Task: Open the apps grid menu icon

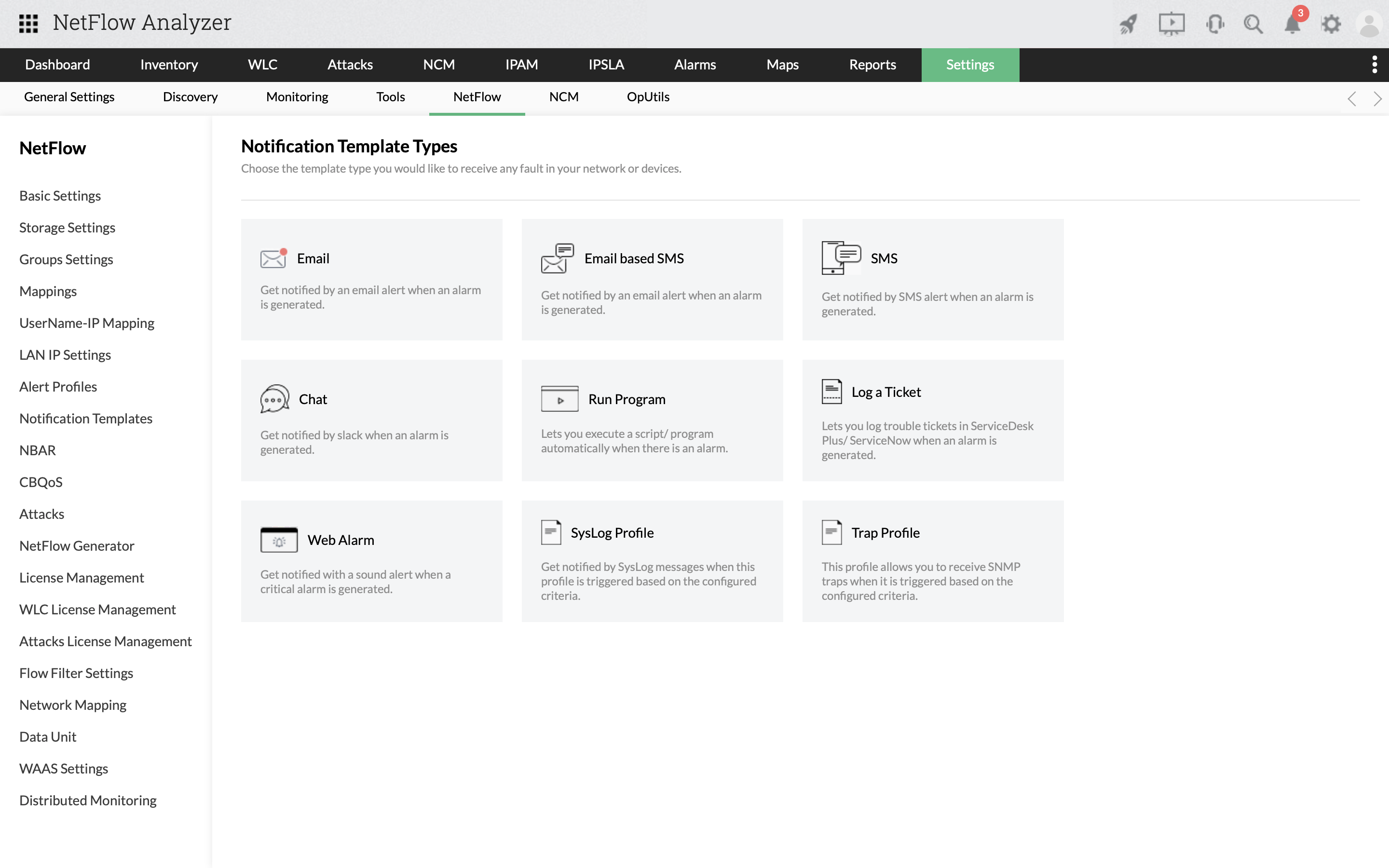Action: tap(28, 23)
